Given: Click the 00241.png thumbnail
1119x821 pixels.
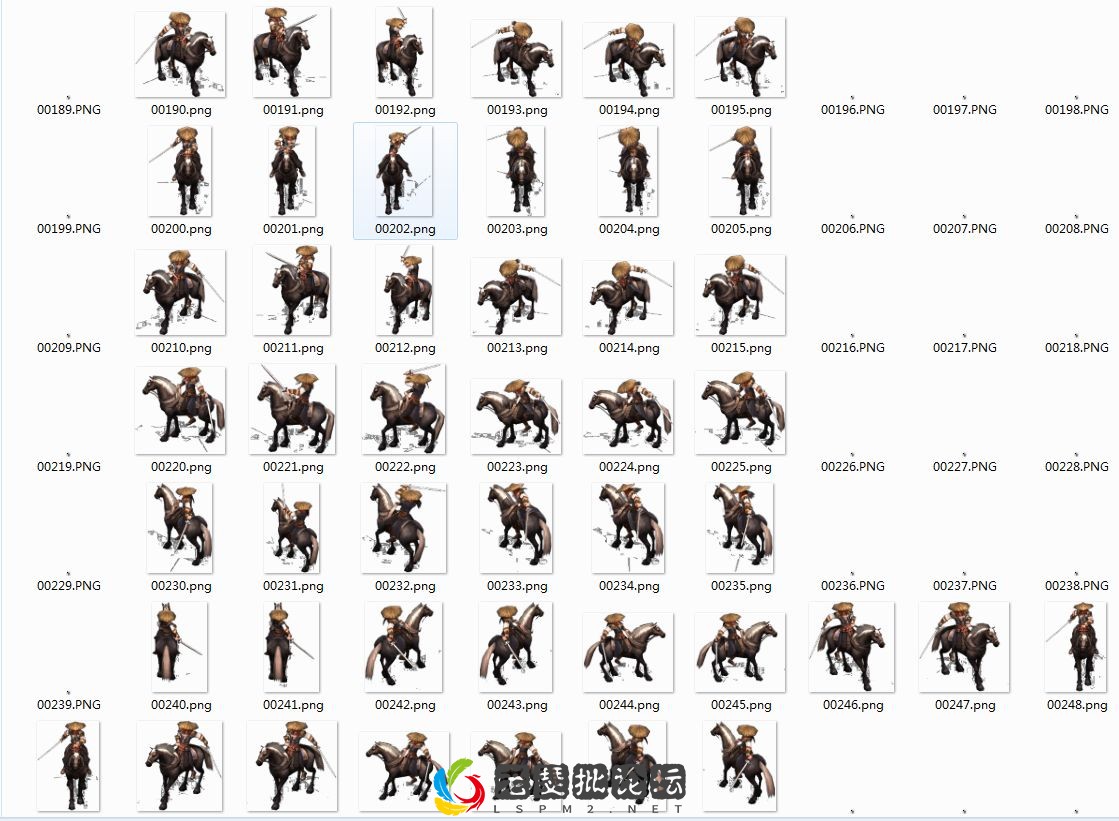Looking at the screenshot, I should coord(292,647).
